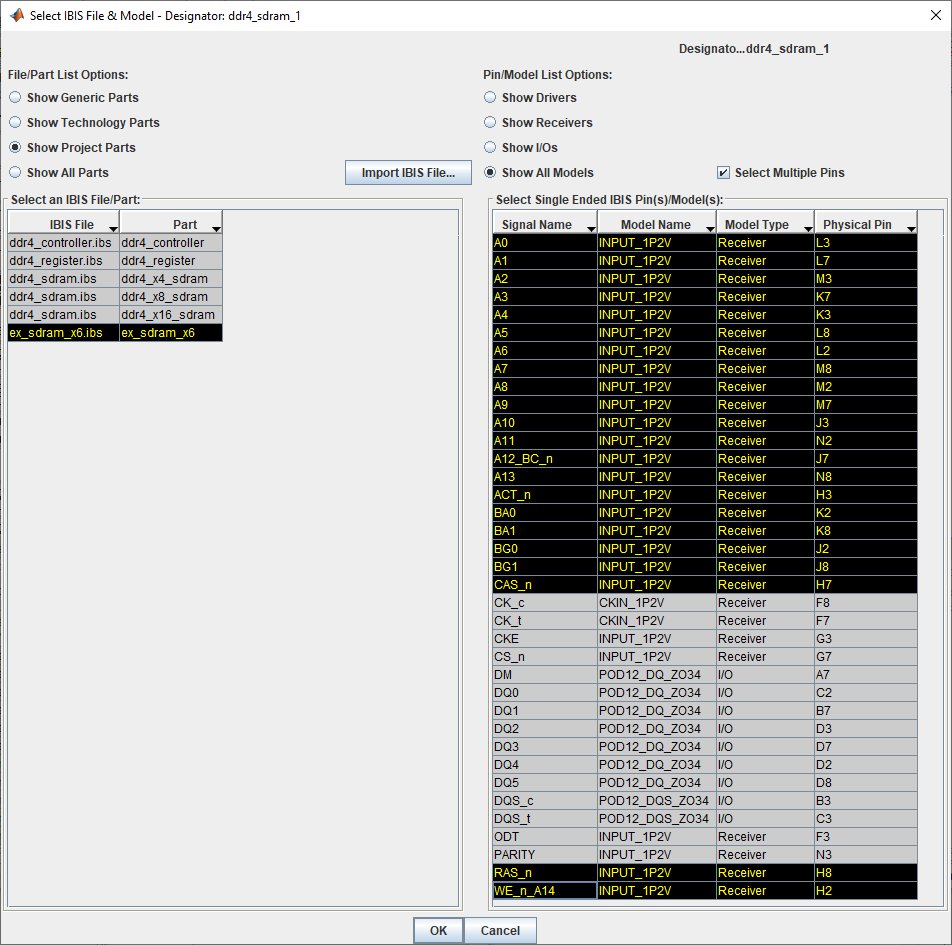Screen dimensions: 952x945
Task: Cancel the dialog
Action: [500, 930]
